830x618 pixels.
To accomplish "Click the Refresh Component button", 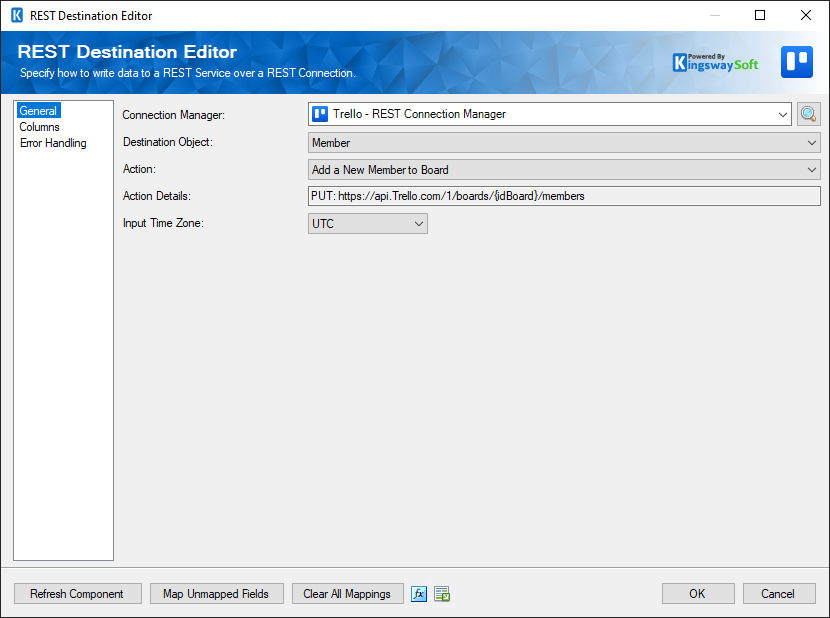I will (x=78, y=594).
